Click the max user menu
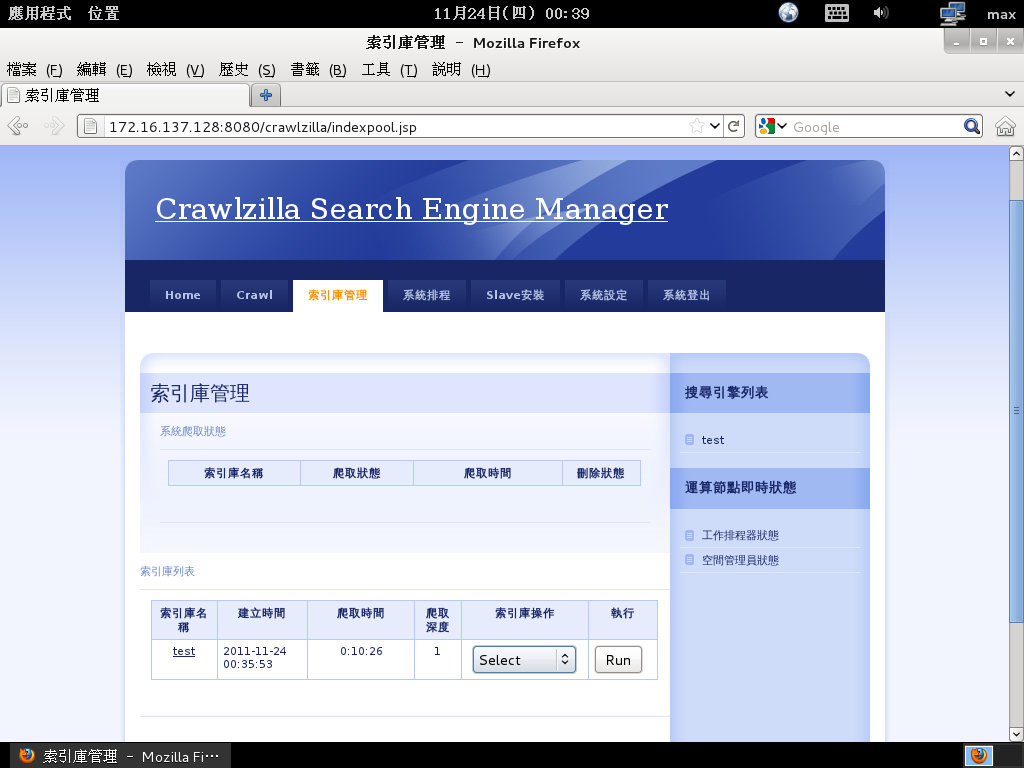The height and width of the screenshot is (768, 1024). click(1001, 14)
